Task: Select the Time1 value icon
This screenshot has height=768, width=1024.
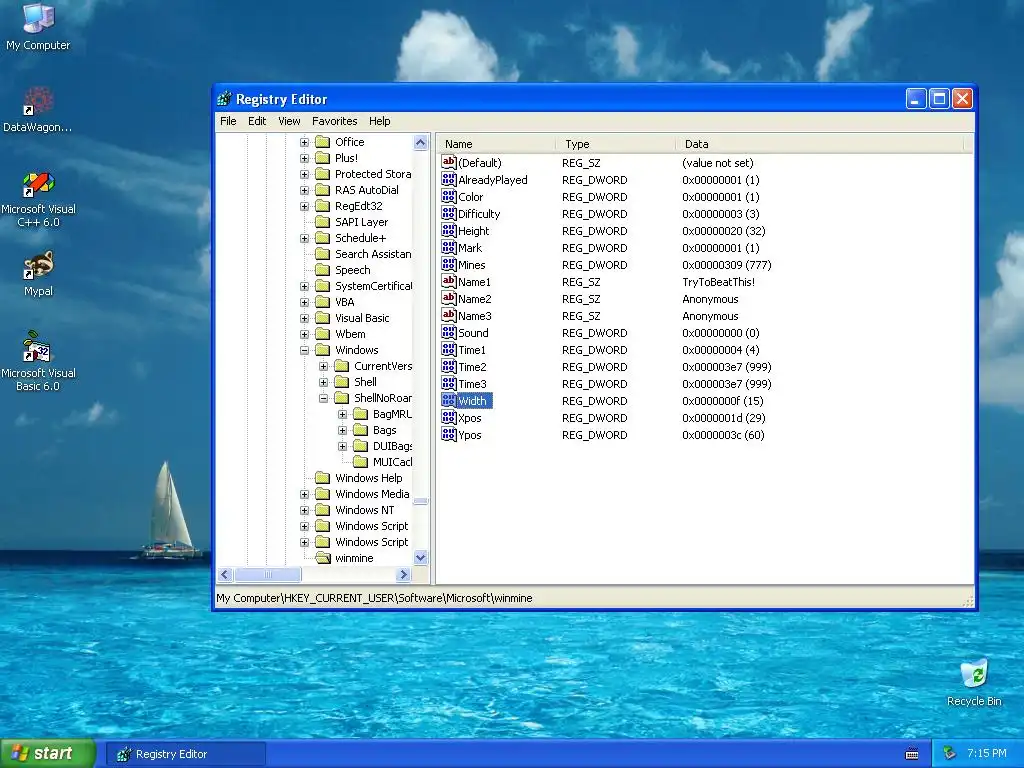Action: point(449,349)
